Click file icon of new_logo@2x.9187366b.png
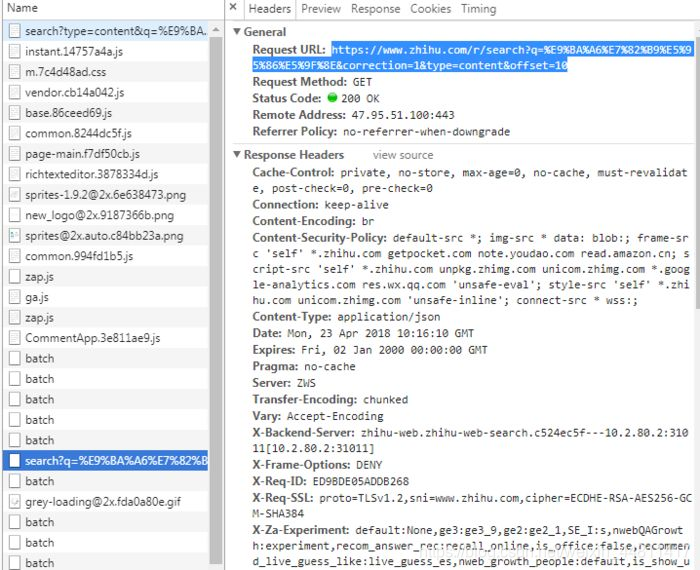The height and width of the screenshot is (570, 700). 15,215
